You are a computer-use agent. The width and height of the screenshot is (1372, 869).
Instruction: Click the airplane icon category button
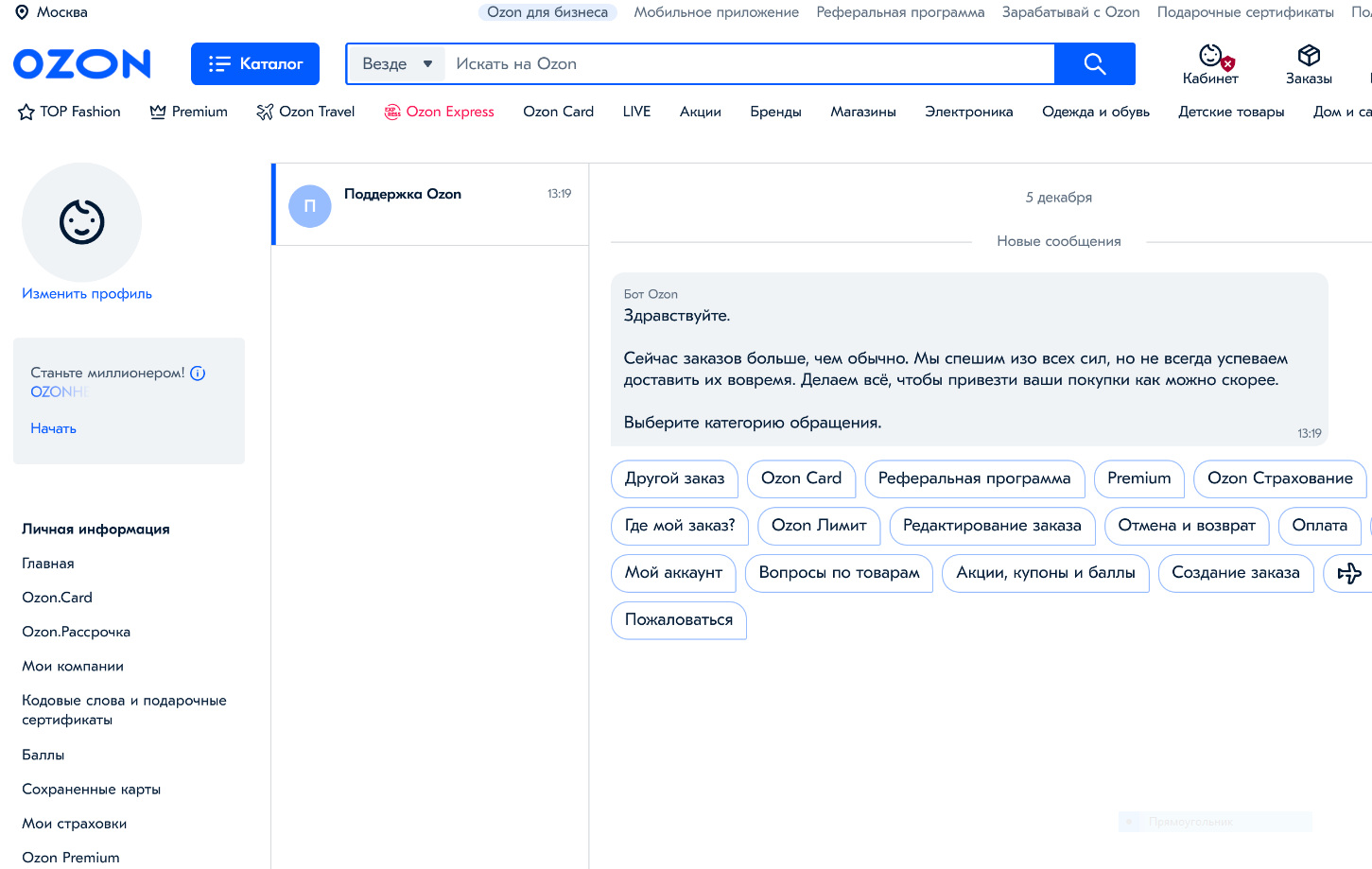click(1348, 573)
